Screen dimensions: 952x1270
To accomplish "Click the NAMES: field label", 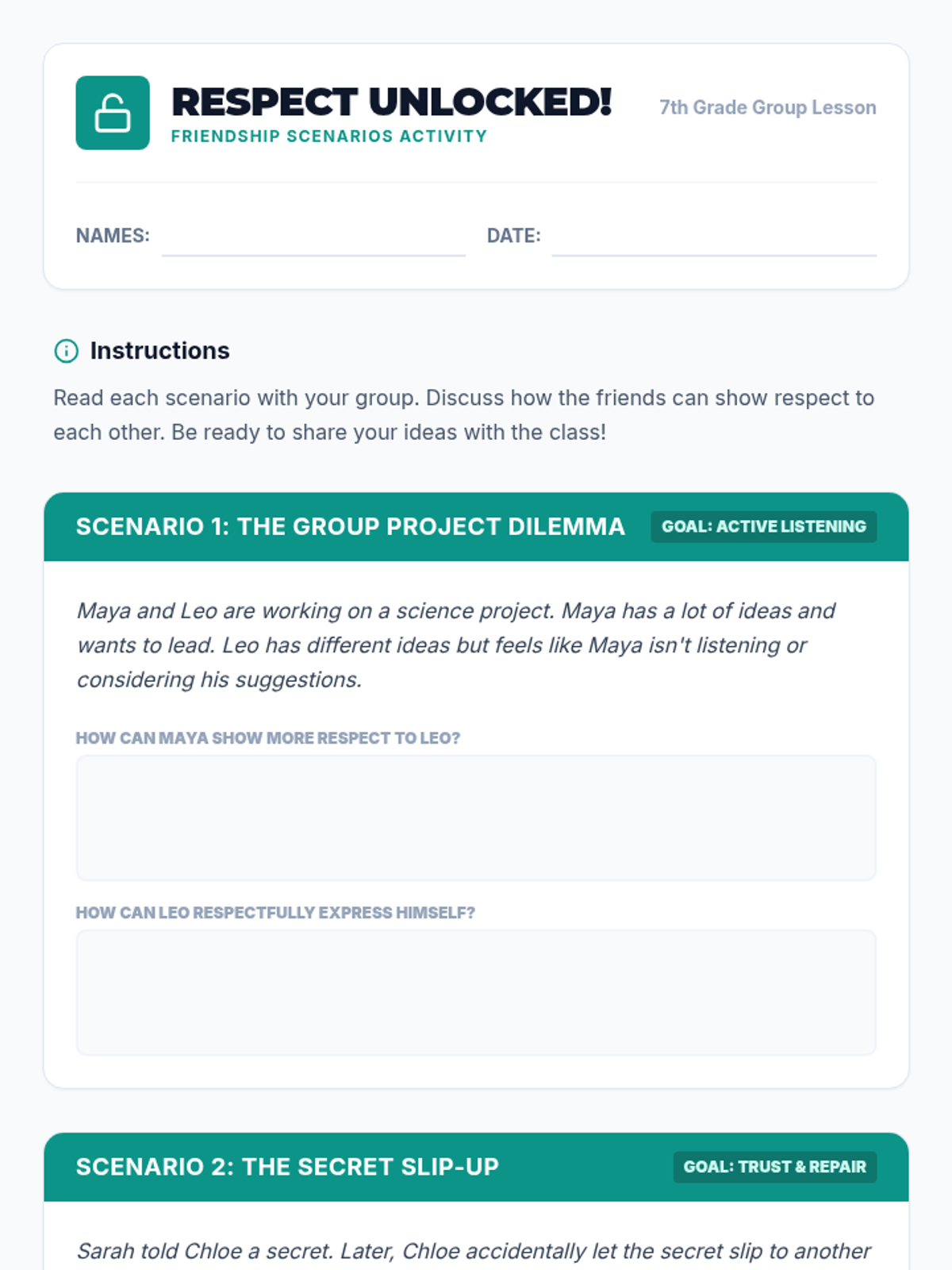I will 113,236.
